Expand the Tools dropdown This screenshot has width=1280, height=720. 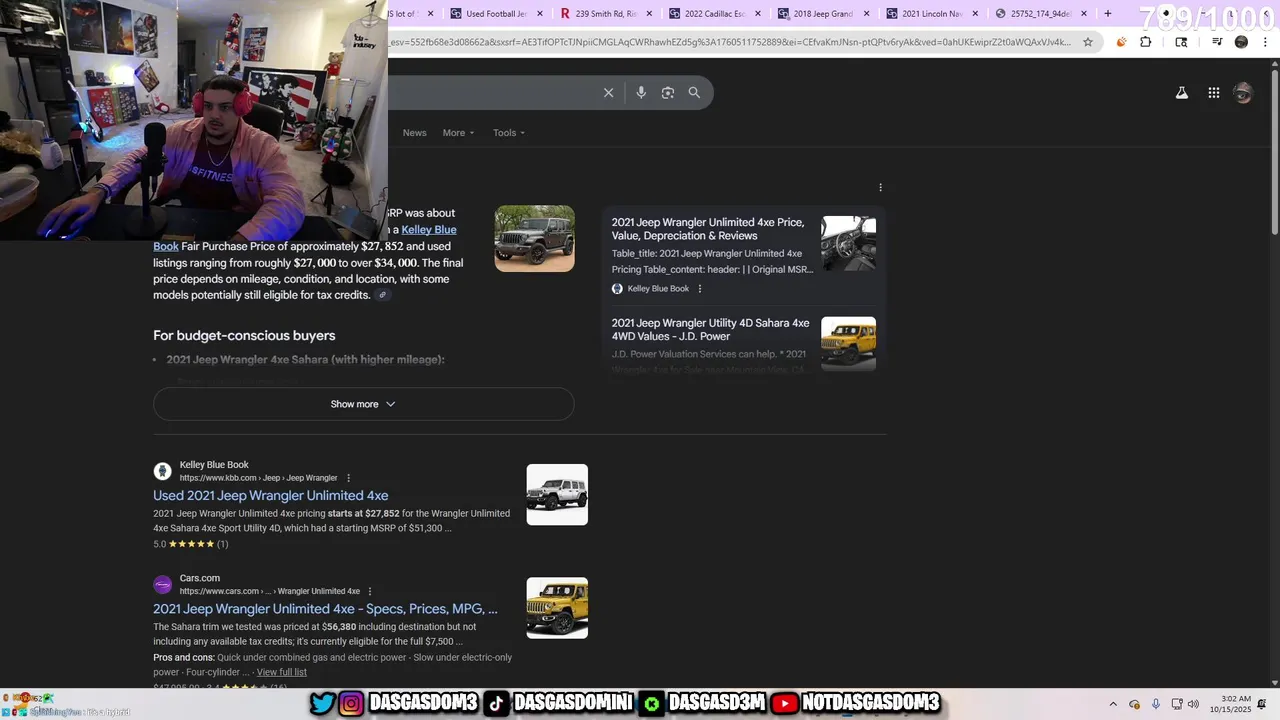(x=509, y=133)
